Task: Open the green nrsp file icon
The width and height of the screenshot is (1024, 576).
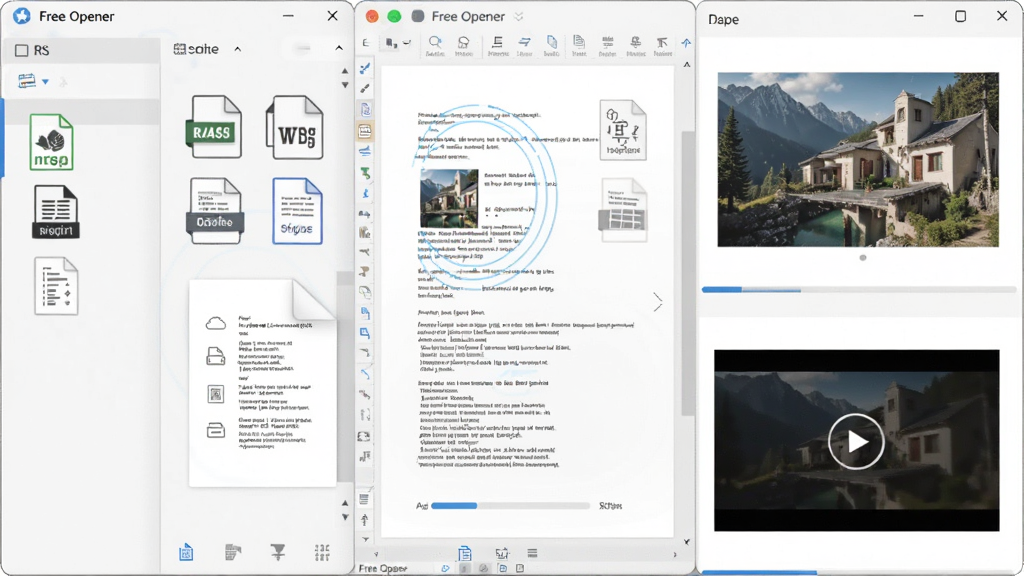Action: coord(52,142)
